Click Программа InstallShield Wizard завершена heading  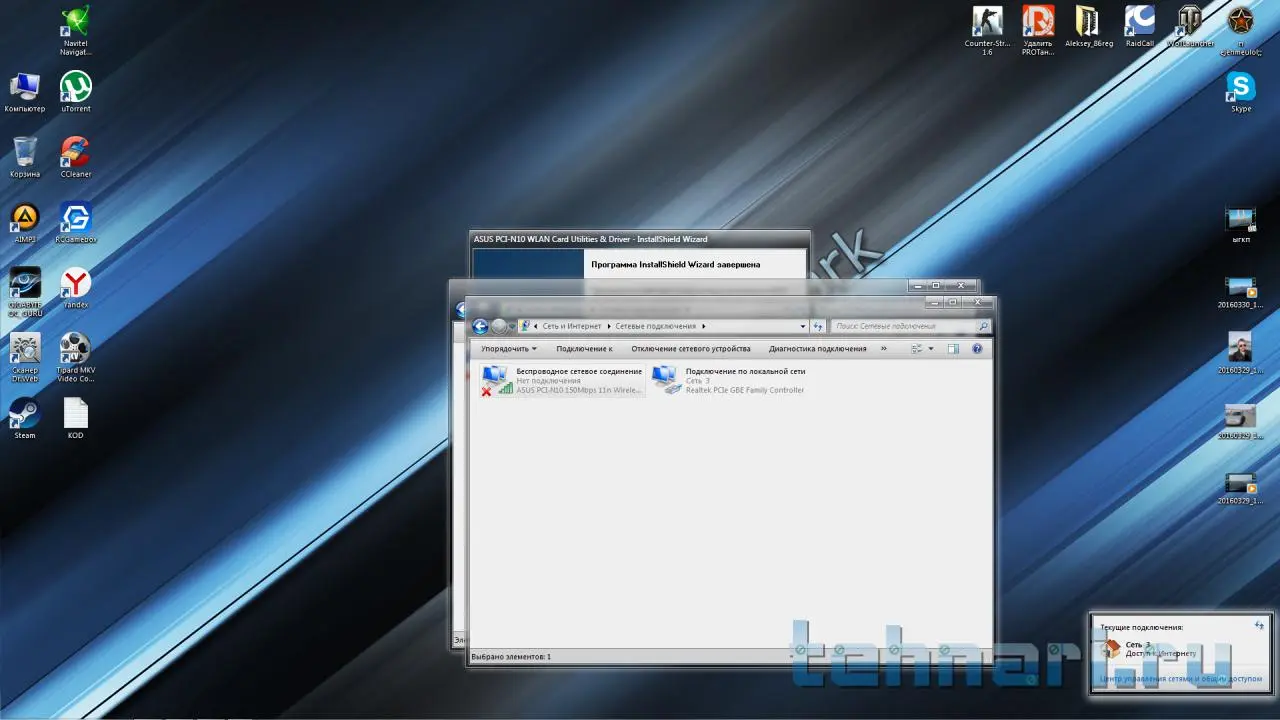click(x=676, y=265)
